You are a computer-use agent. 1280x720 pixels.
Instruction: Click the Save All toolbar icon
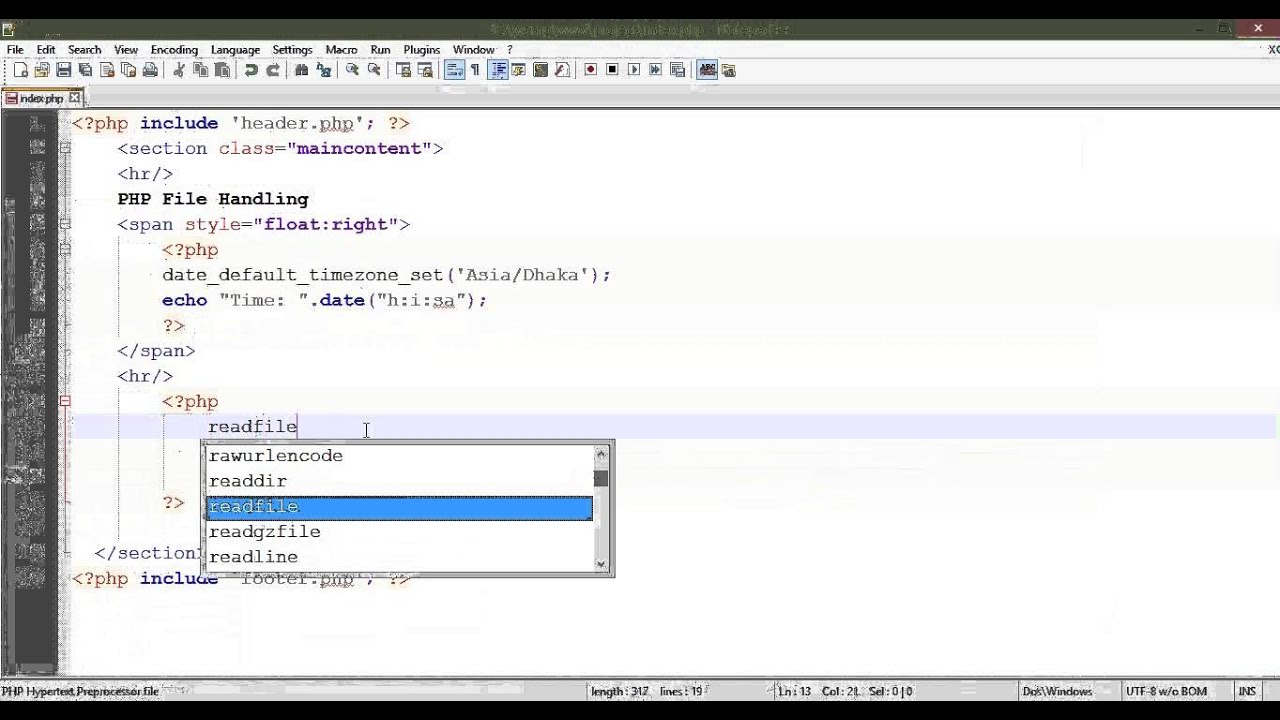85,70
